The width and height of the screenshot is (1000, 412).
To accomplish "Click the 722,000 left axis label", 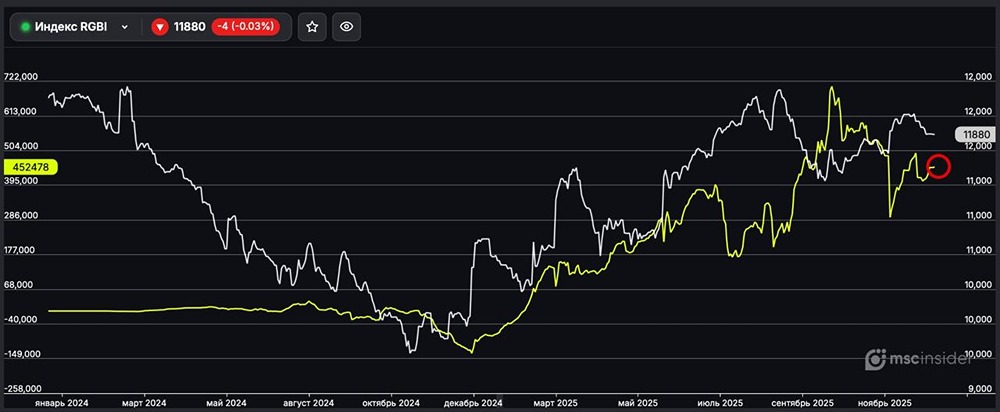I will (x=21, y=77).
